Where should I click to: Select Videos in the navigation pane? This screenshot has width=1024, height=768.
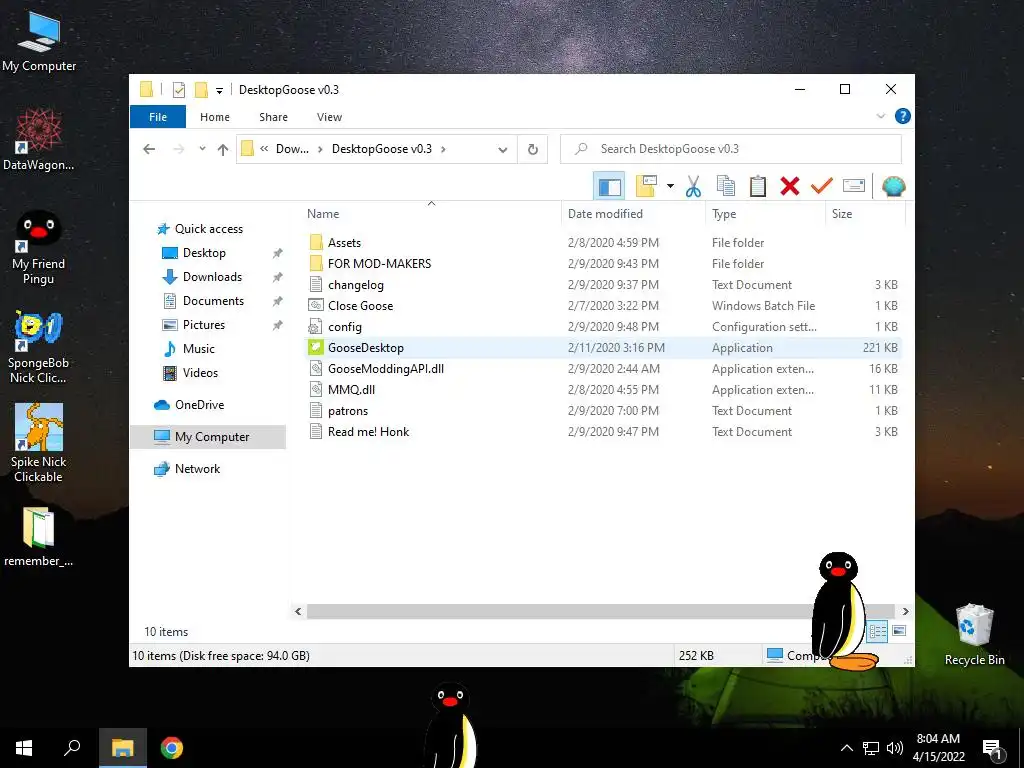coord(200,373)
